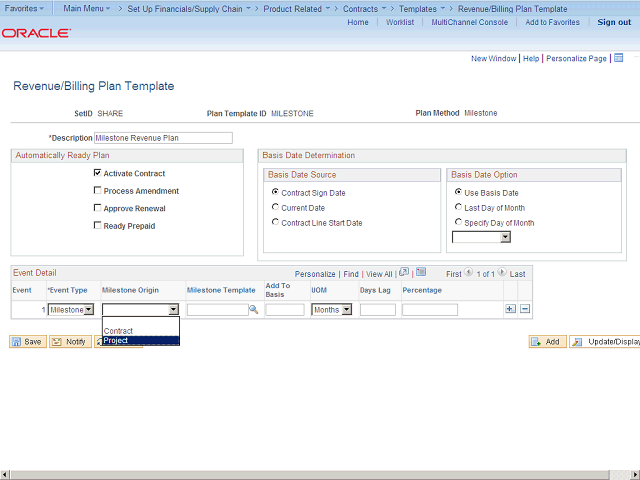640x480 pixels.
Task: Click the Add button
Action: 547,342
